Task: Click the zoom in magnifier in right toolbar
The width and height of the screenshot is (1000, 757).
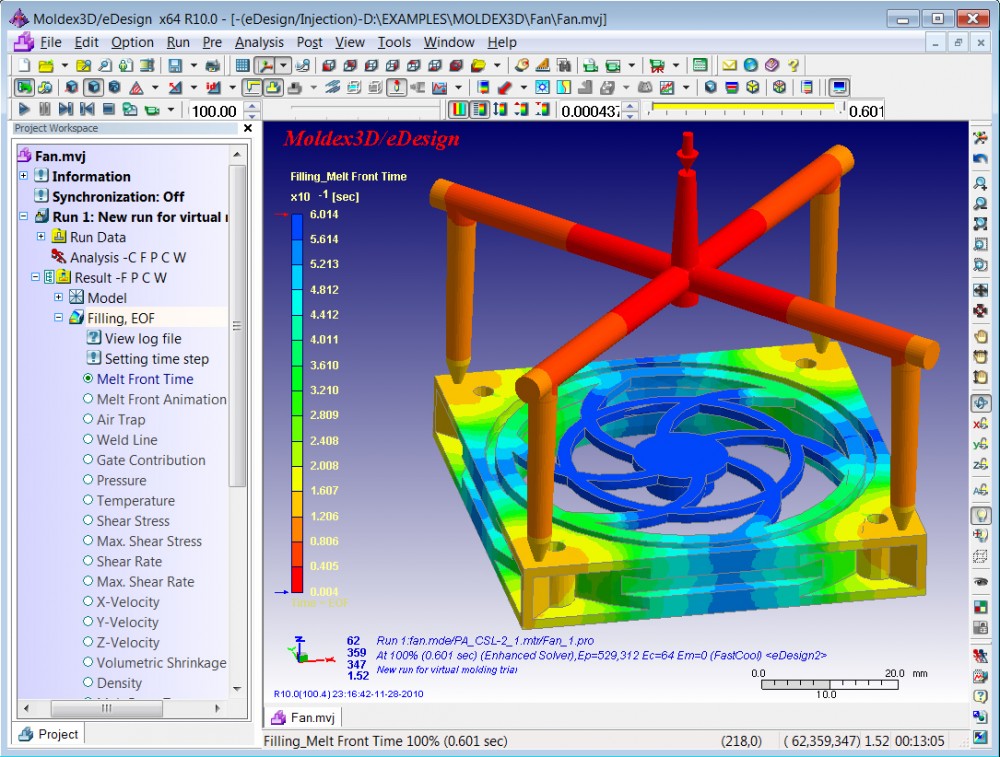Action: coord(980,184)
